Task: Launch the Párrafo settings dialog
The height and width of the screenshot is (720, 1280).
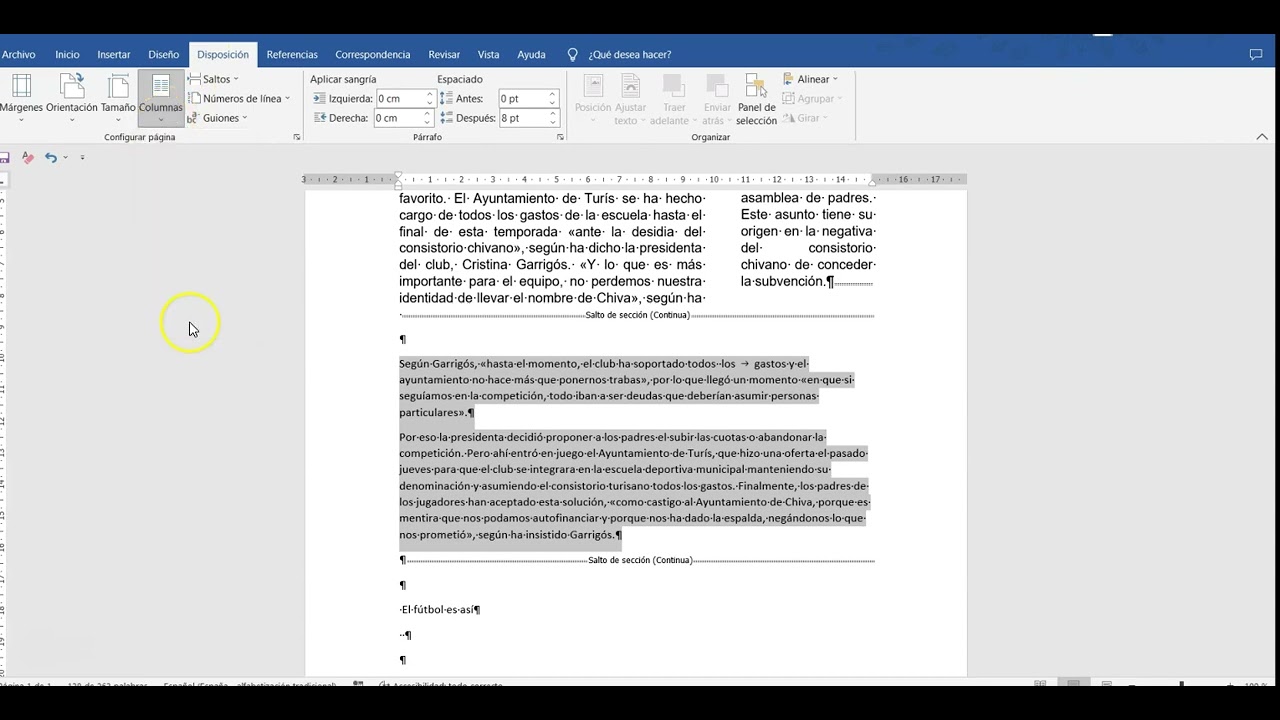Action: pyautogui.click(x=559, y=137)
